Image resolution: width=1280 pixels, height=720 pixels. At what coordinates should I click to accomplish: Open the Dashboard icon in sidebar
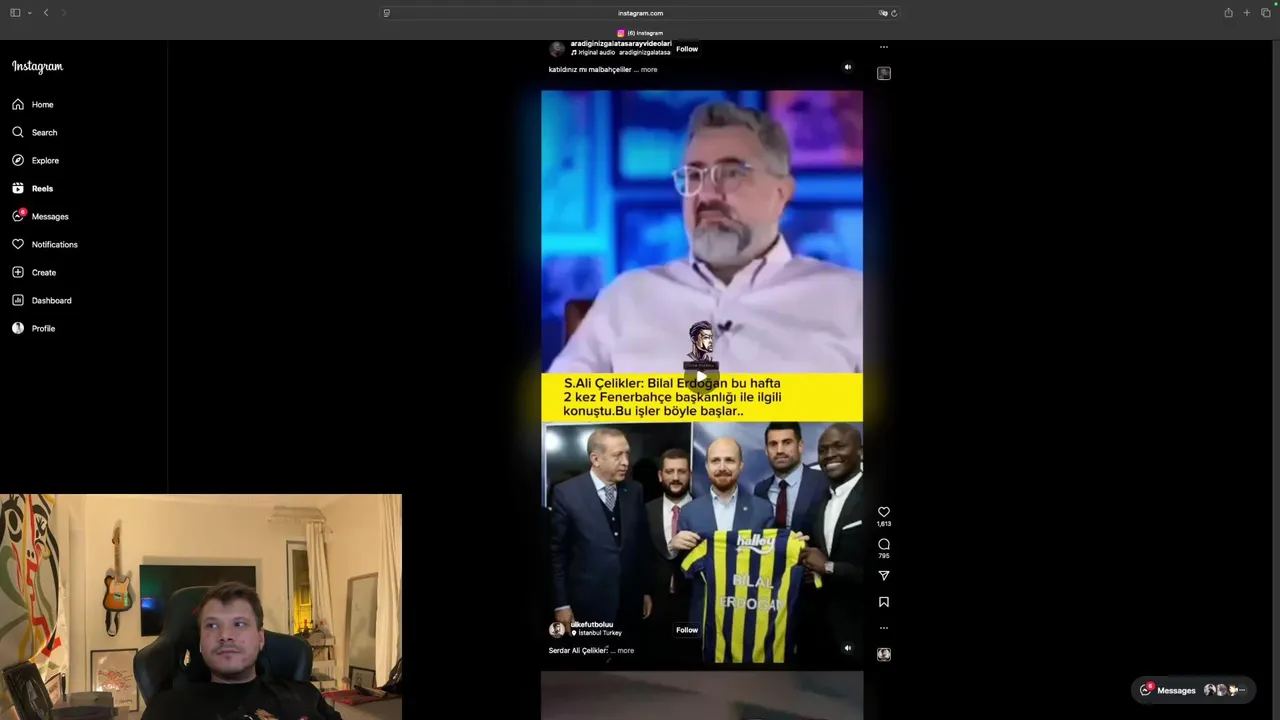[x=18, y=300]
